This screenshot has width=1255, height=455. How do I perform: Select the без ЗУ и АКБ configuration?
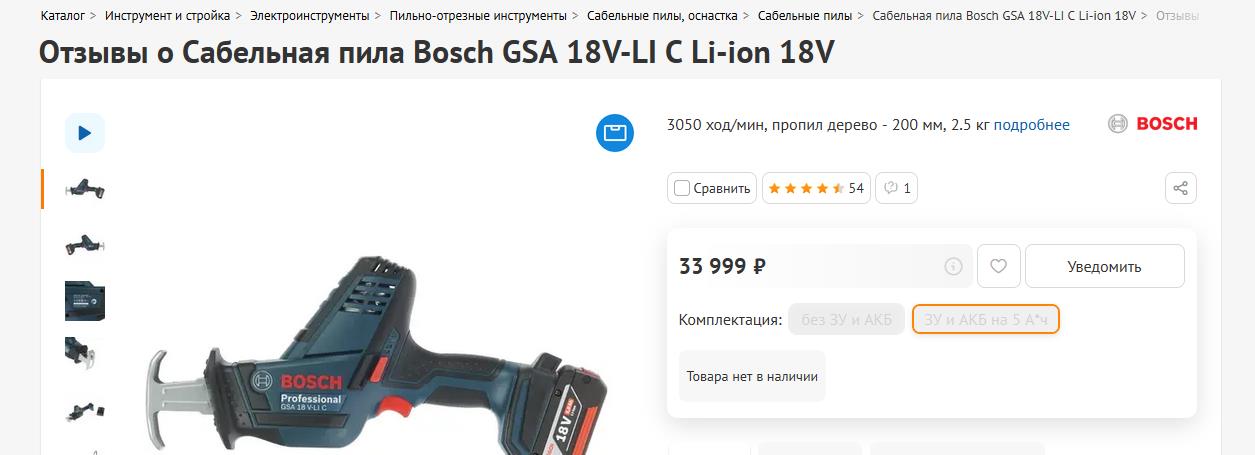(x=846, y=319)
